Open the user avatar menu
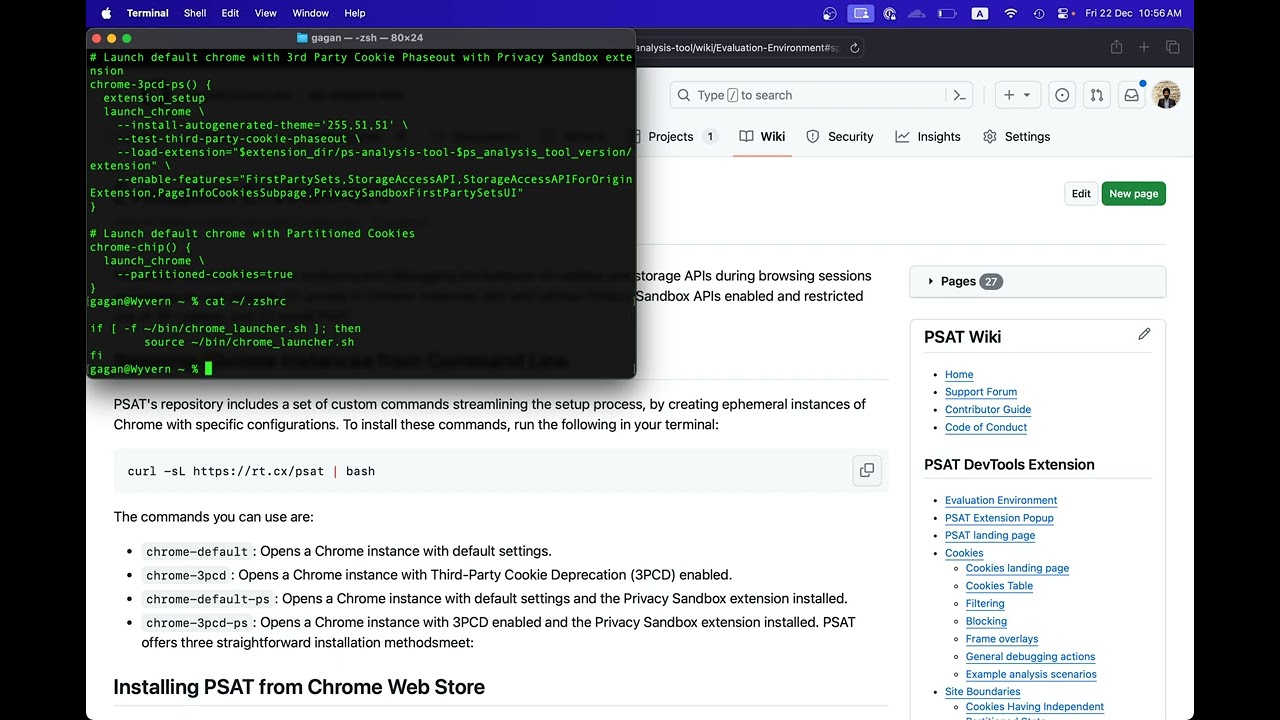The width and height of the screenshot is (1280, 720). 1166,95
